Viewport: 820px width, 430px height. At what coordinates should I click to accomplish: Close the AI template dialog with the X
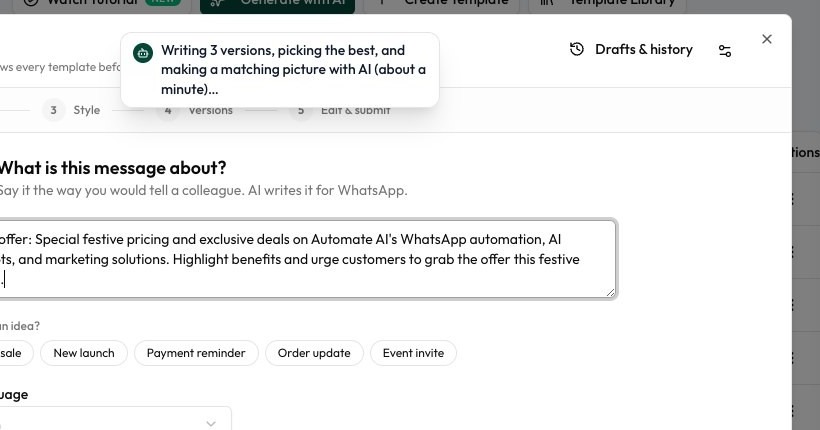coord(767,39)
